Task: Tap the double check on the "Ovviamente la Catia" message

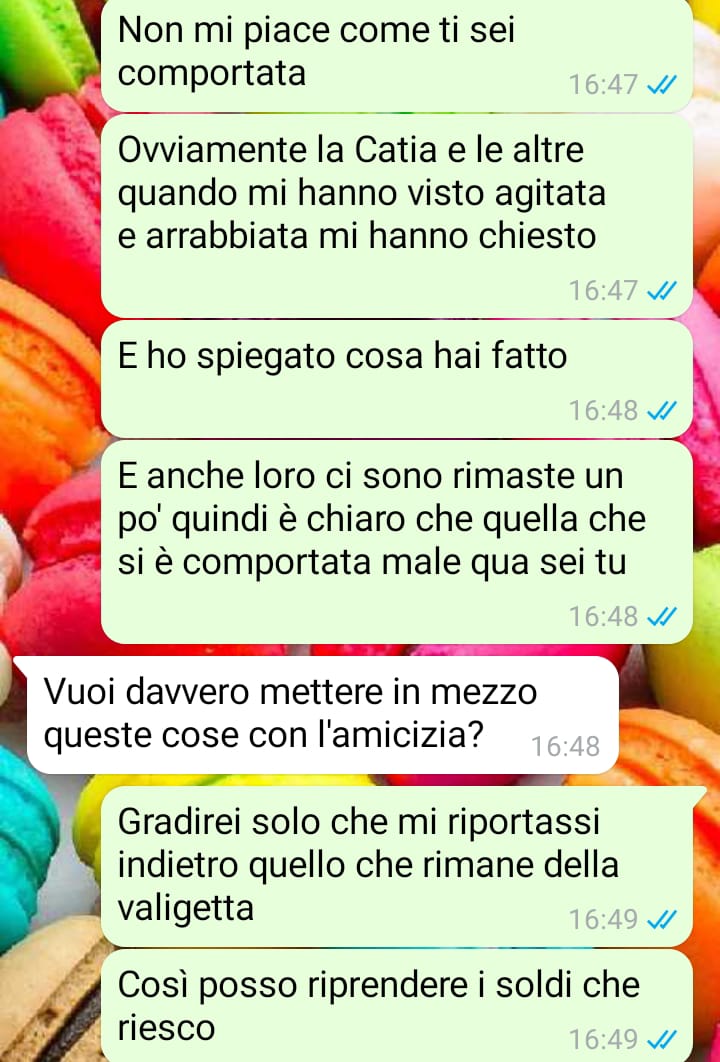Action: (661, 291)
